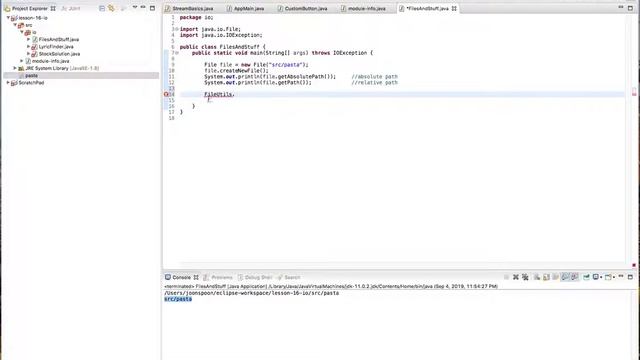The width and height of the screenshot is (640, 360).
Task: Click the //absolute path comment
Action: [x=374, y=77]
